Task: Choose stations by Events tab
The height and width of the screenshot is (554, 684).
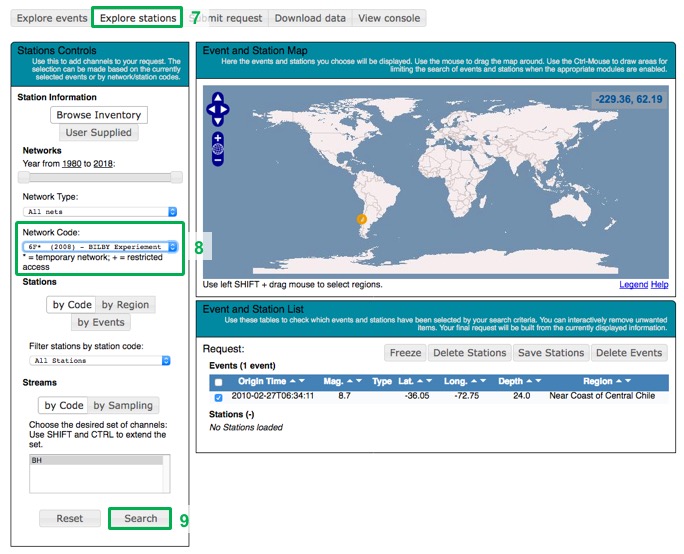Action: tap(101, 322)
